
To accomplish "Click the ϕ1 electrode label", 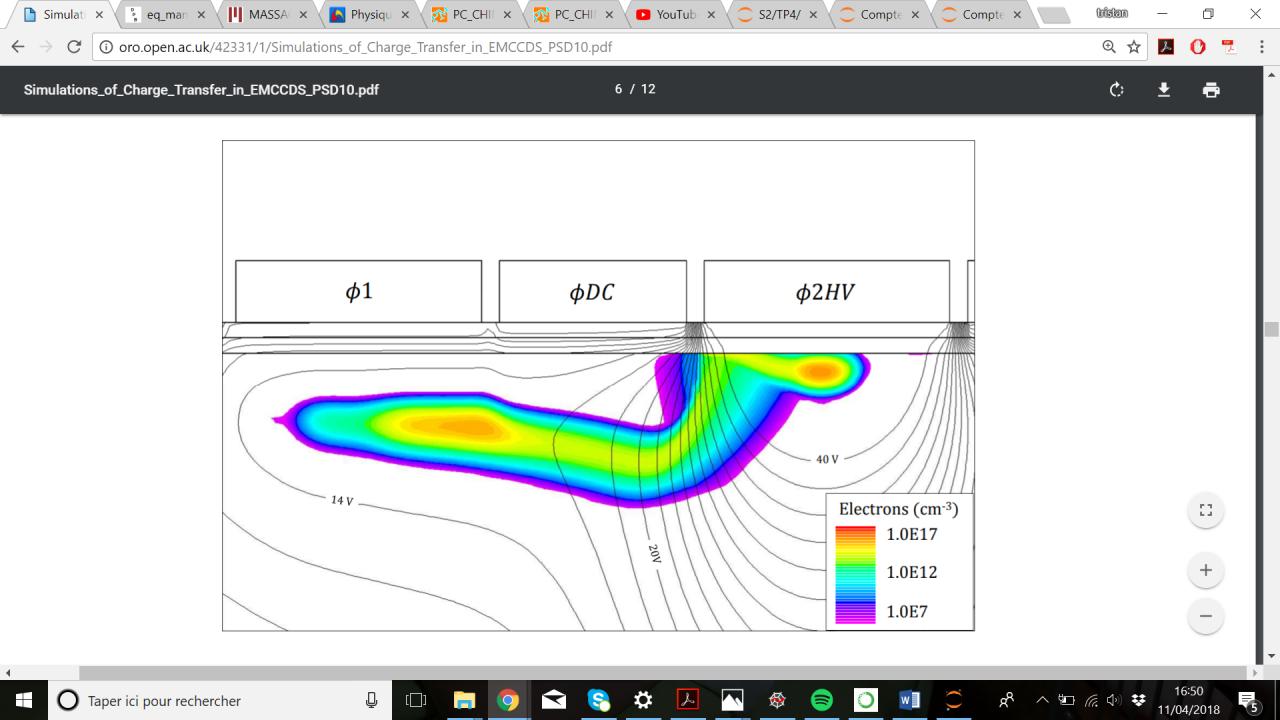I will (x=359, y=292).
